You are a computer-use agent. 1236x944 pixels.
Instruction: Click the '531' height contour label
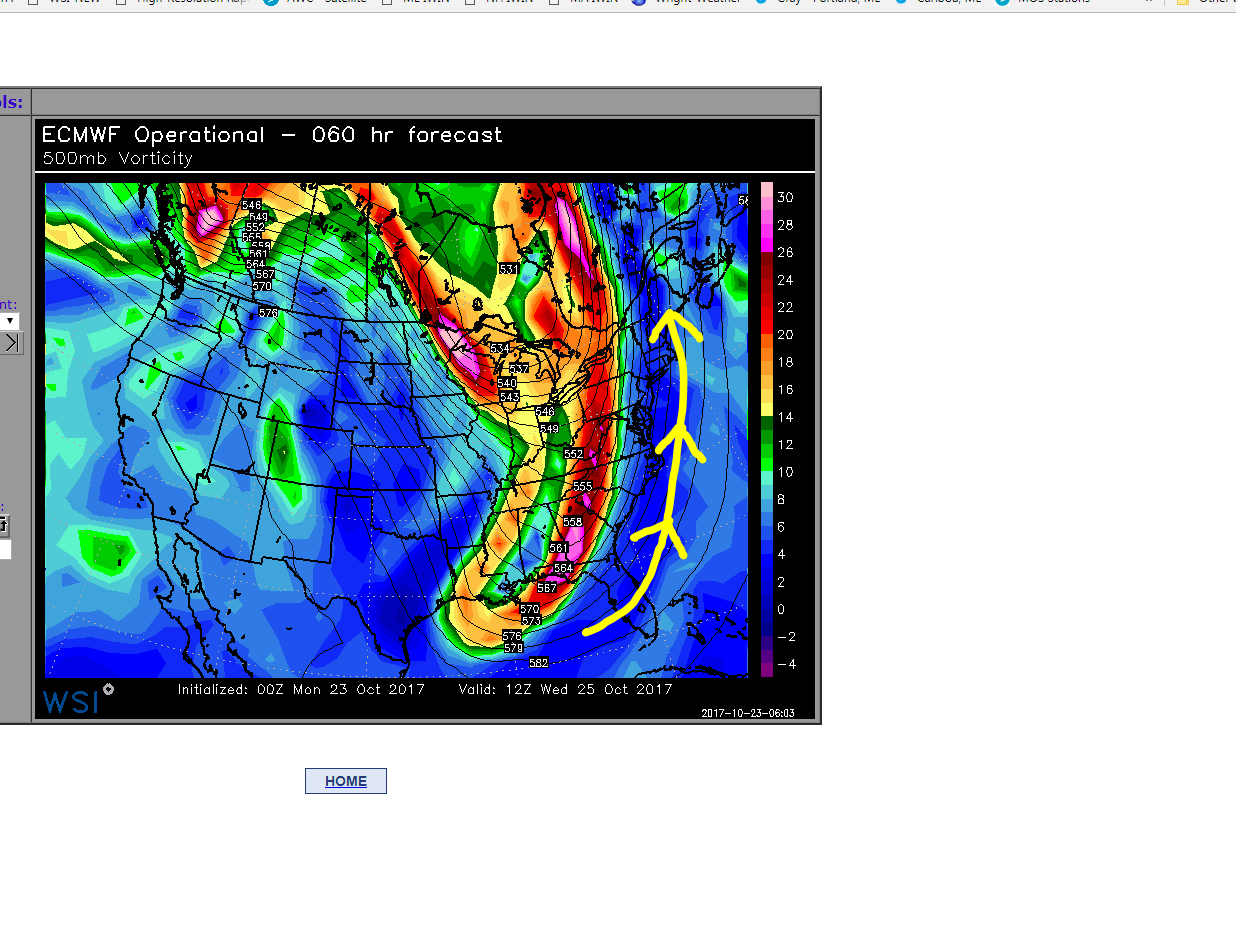(x=508, y=269)
